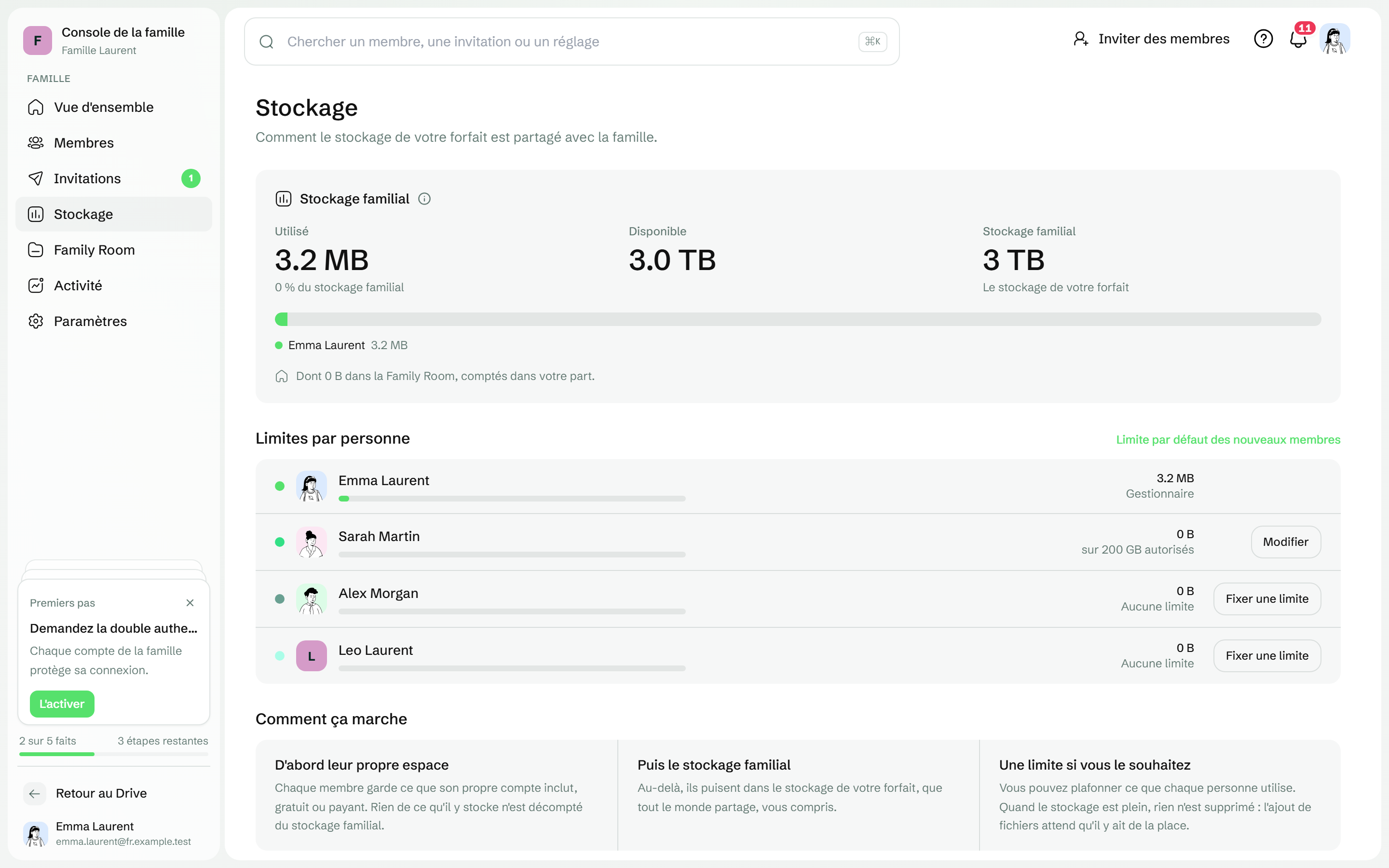Screen dimensions: 1389x868
Task: Fix a limit for Leo Laurent
Action: [1267, 656]
